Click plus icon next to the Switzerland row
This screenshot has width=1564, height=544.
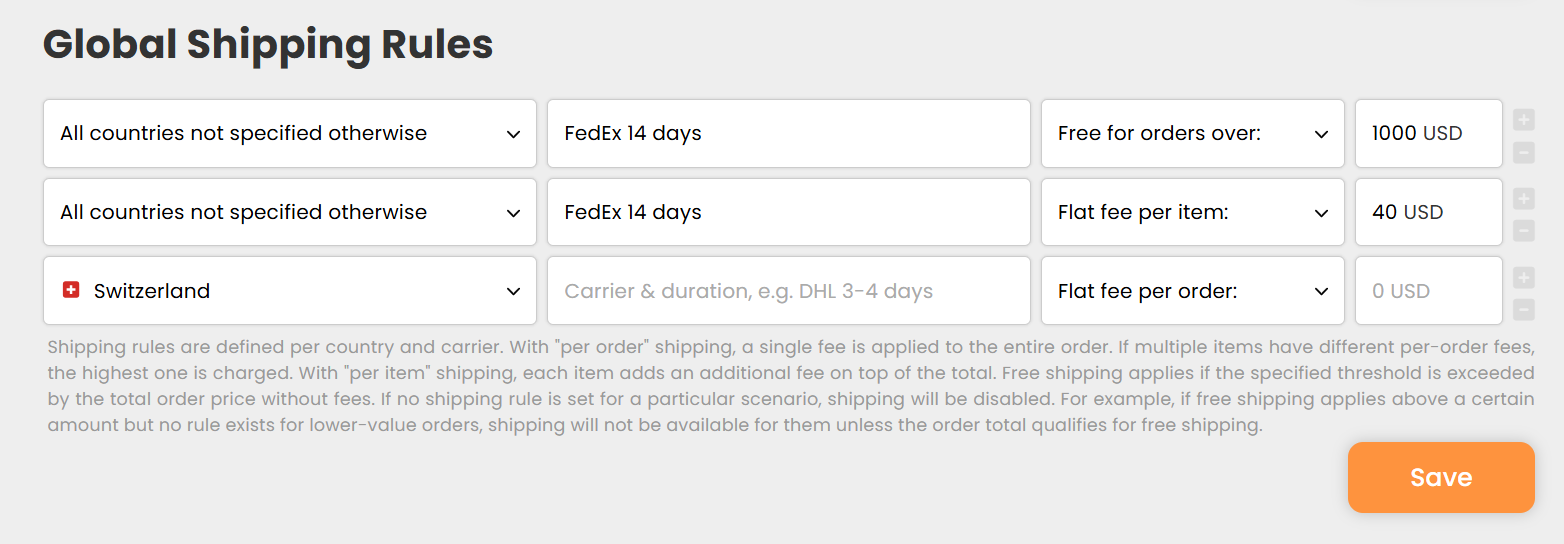pyautogui.click(x=1523, y=278)
